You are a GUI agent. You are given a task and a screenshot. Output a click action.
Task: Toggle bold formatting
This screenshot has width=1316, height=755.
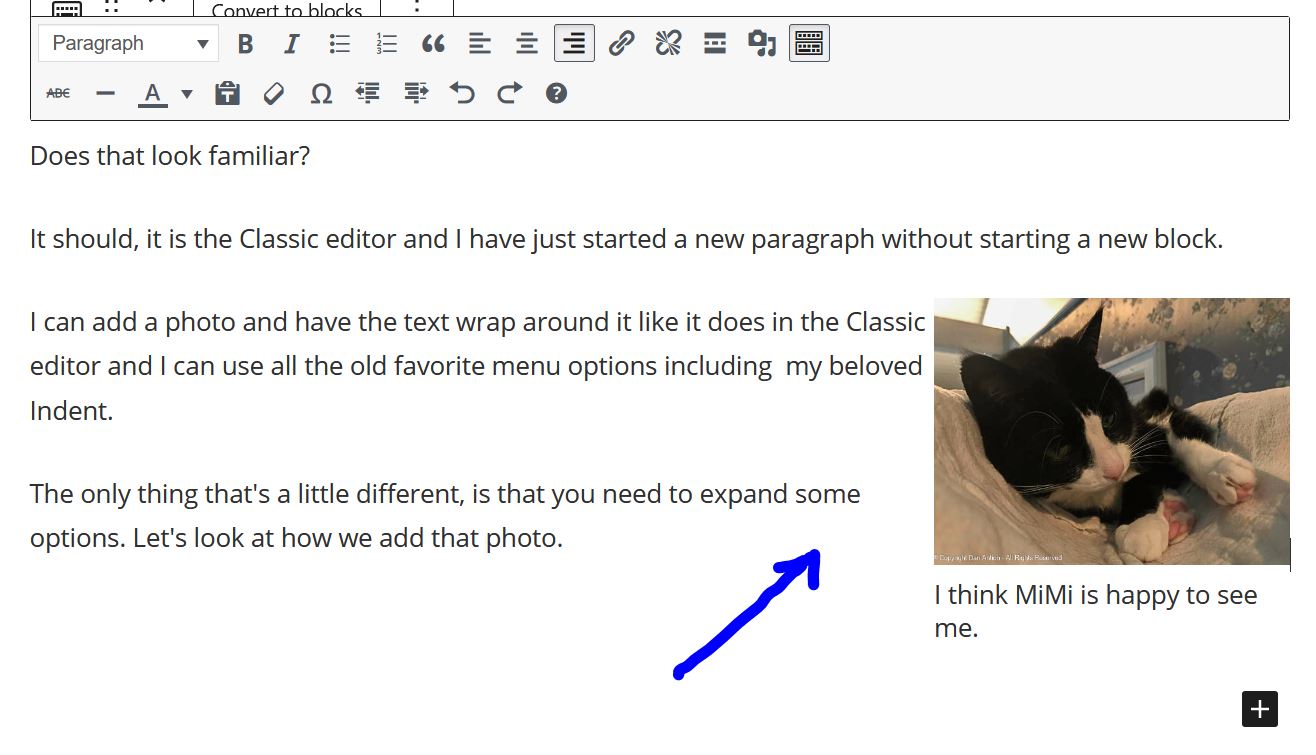244,43
